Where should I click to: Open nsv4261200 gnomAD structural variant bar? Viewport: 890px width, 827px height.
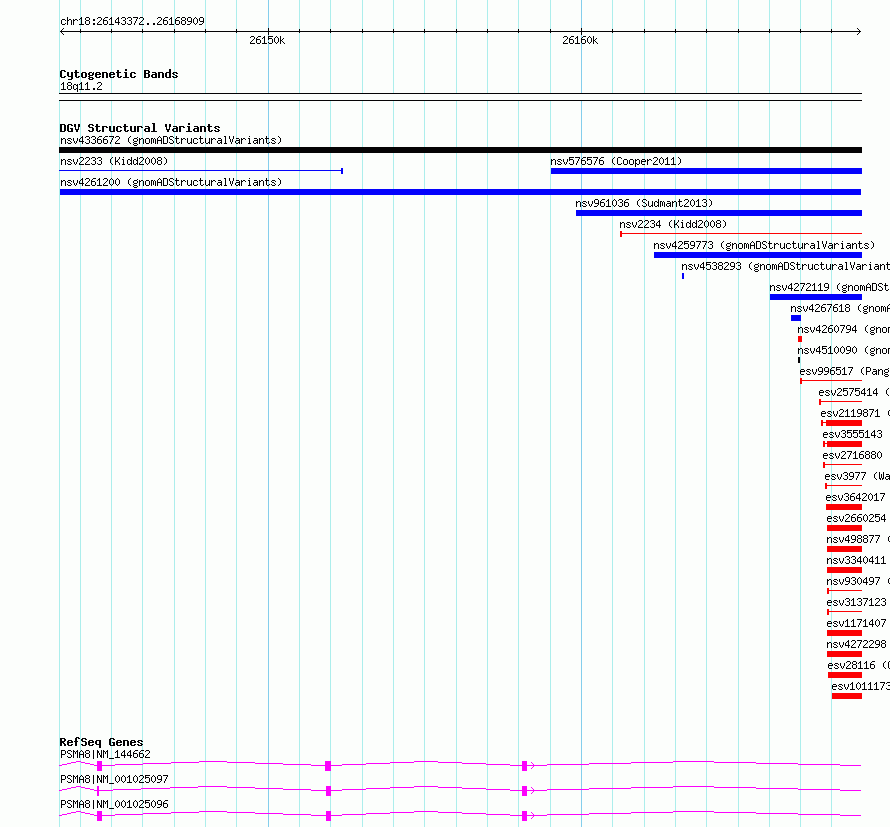460,192
